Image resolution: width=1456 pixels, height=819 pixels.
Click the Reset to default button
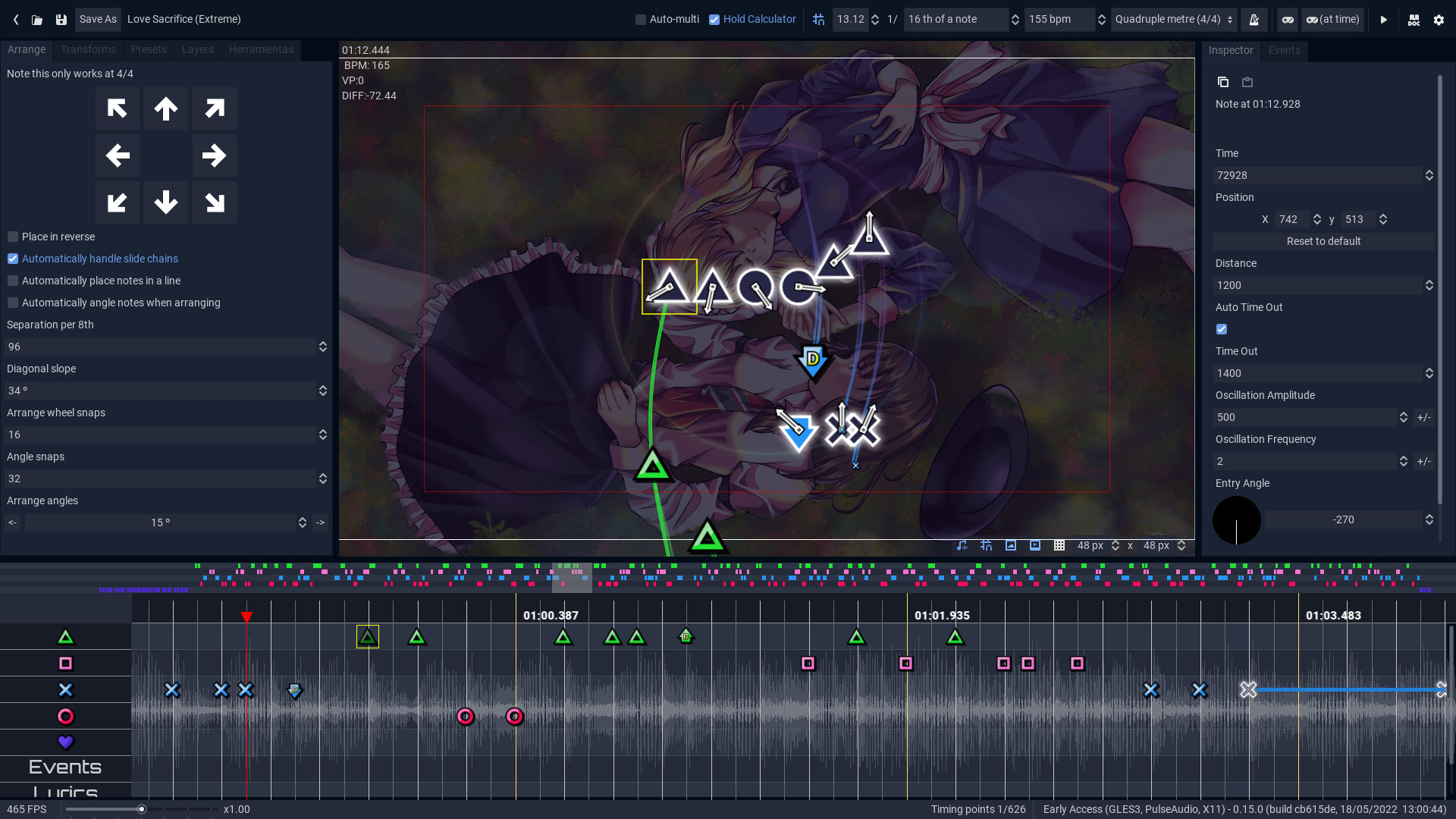coord(1323,240)
